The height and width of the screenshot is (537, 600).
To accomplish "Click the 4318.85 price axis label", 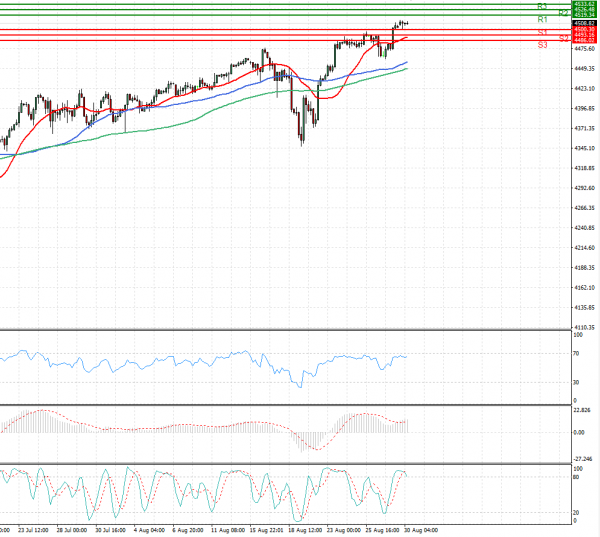I will coord(584,168).
